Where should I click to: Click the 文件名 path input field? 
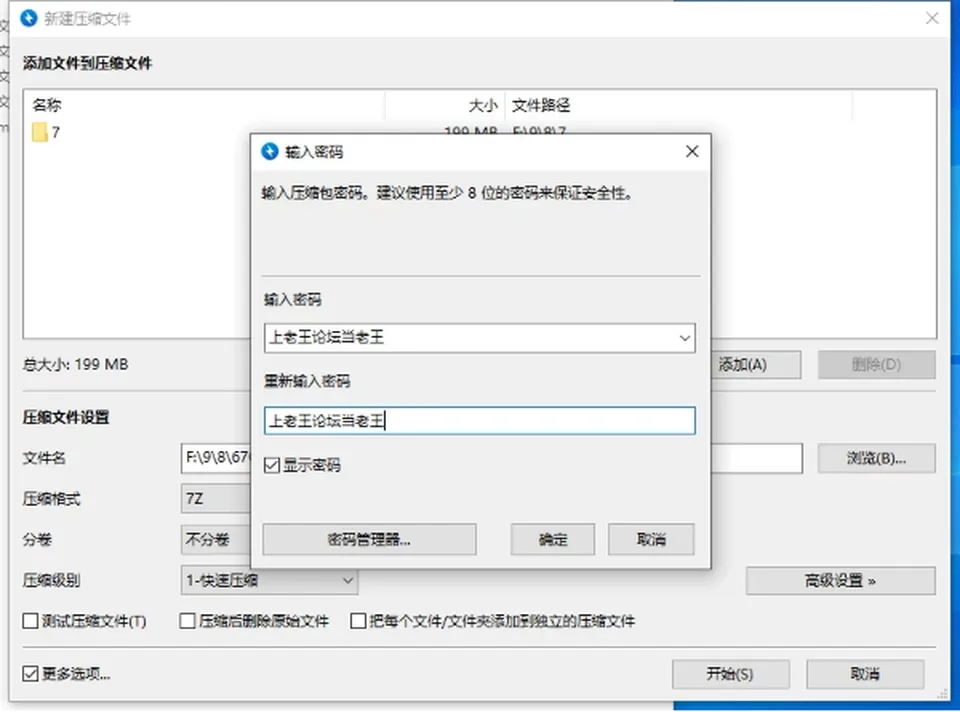click(x=216, y=458)
